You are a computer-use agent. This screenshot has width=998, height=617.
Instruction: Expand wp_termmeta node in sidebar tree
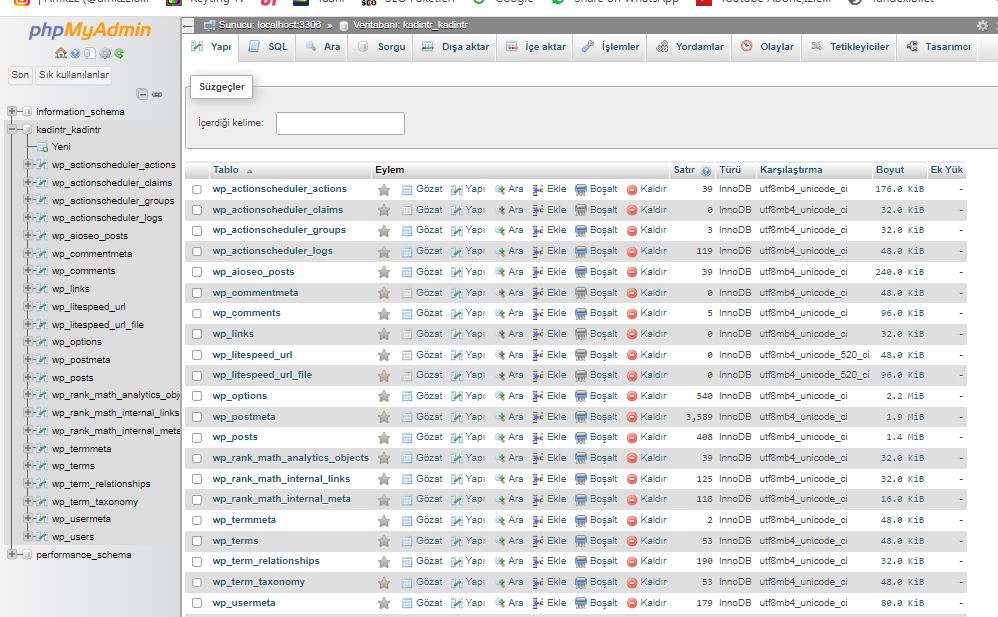tap(27, 448)
